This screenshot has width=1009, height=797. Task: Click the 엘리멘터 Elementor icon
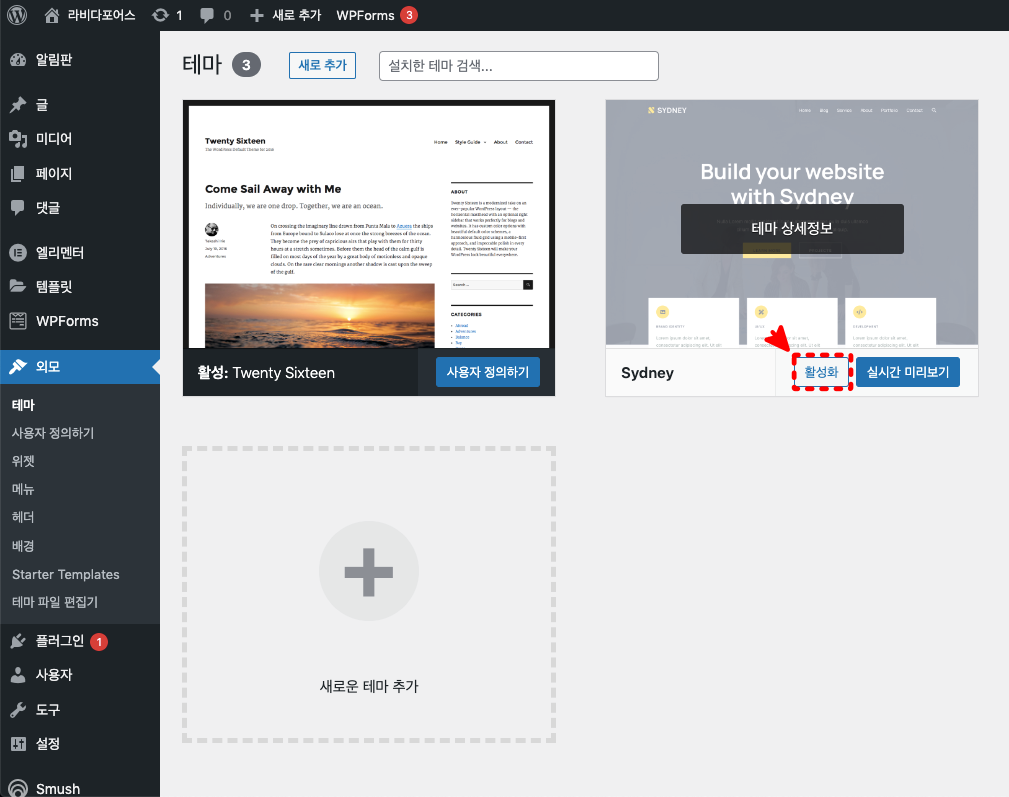[18, 252]
